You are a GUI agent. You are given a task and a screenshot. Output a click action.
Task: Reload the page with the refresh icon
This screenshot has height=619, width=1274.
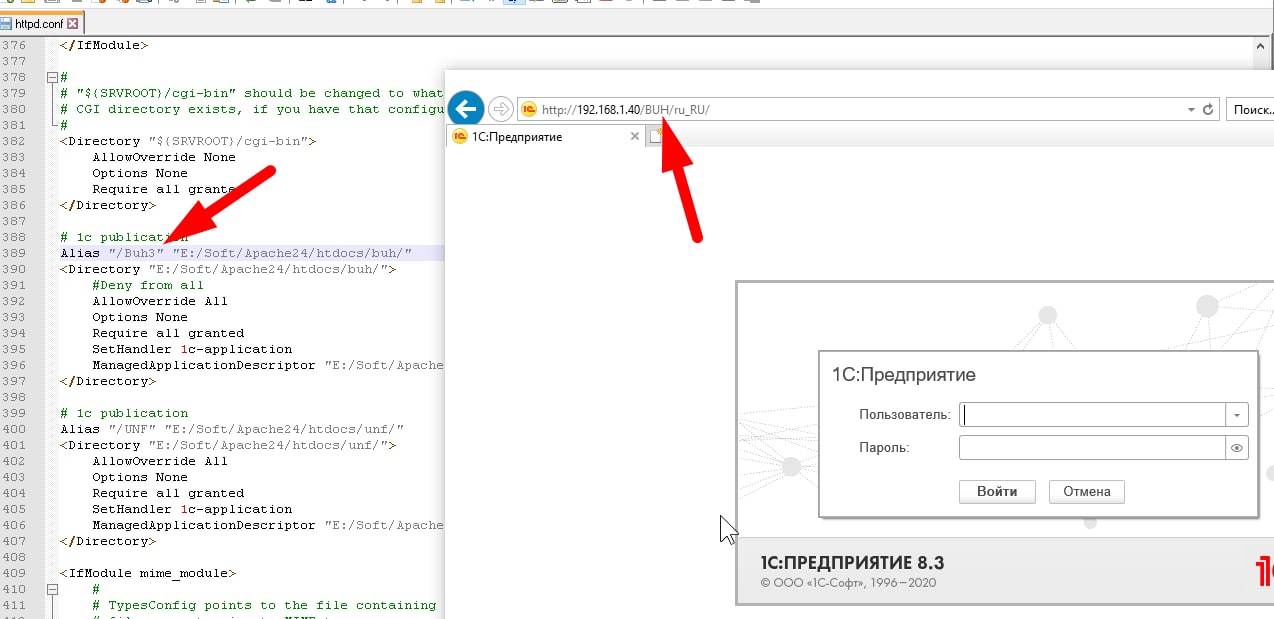(1208, 110)
